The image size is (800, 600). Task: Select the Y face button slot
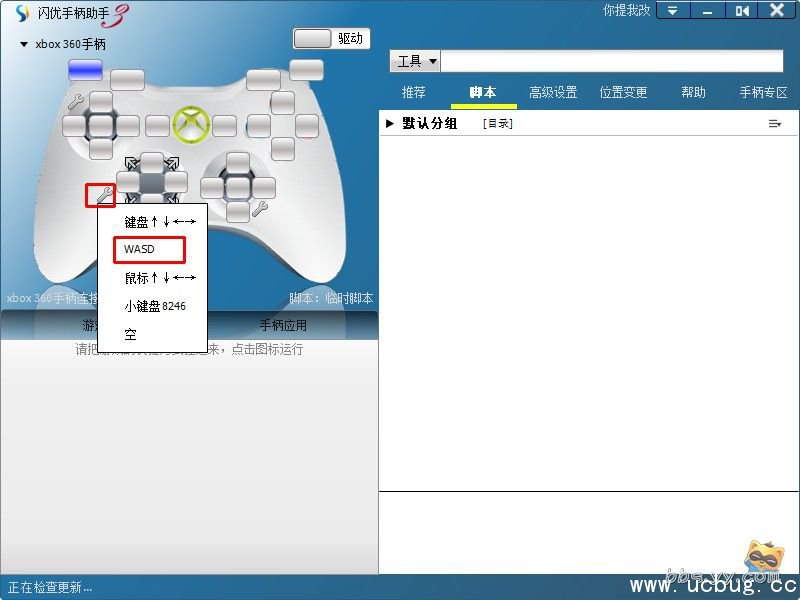pyautogui.click(x=283, y=103)
